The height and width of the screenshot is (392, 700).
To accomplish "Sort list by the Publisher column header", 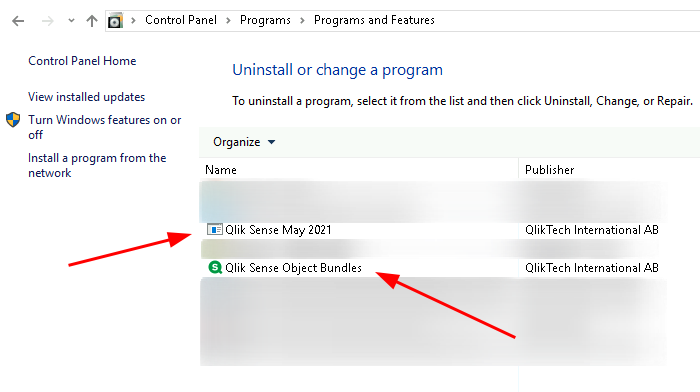I will (550, 170).
